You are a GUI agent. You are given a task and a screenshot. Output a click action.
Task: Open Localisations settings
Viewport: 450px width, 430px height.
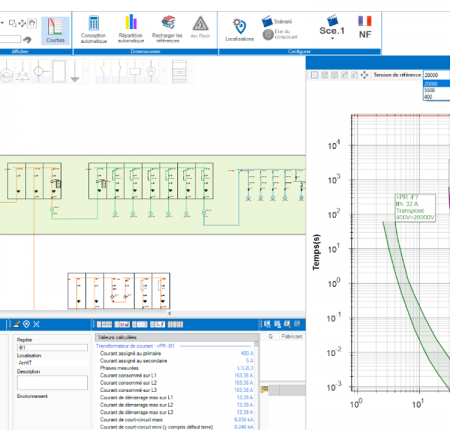point(239,30)
